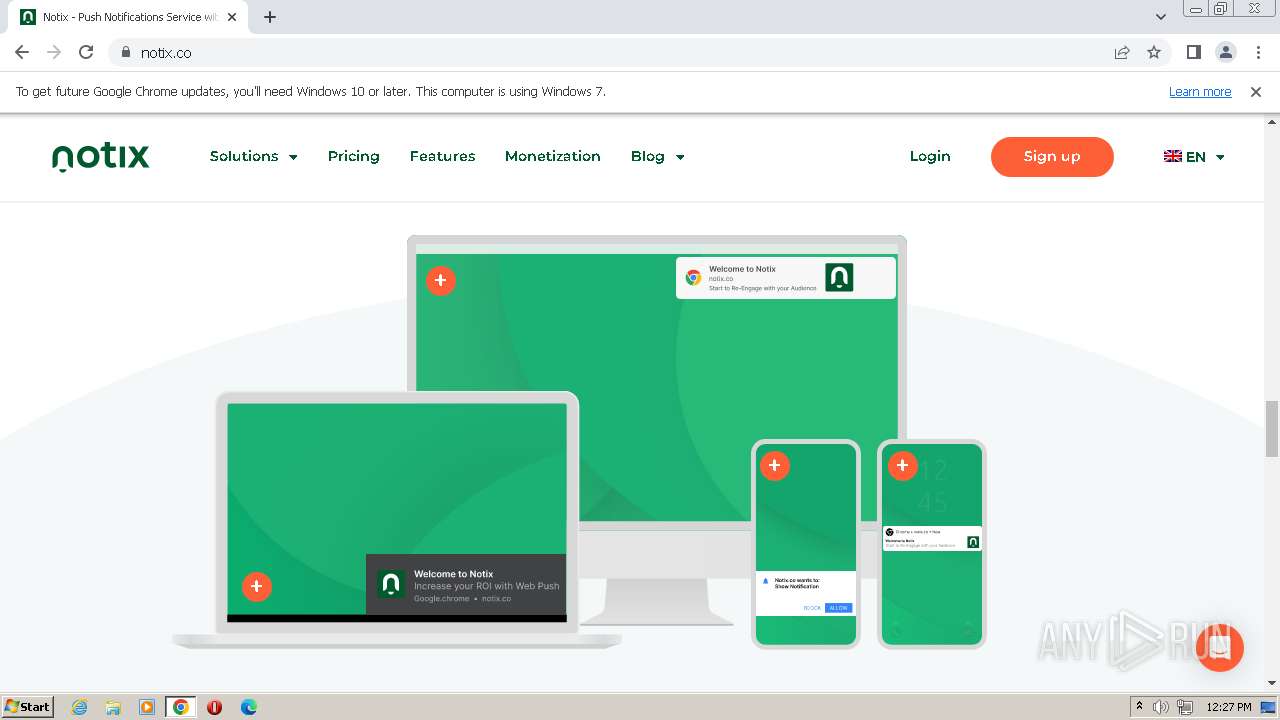
Task: Open the media player taskbar icon
Action: point(147,707)
